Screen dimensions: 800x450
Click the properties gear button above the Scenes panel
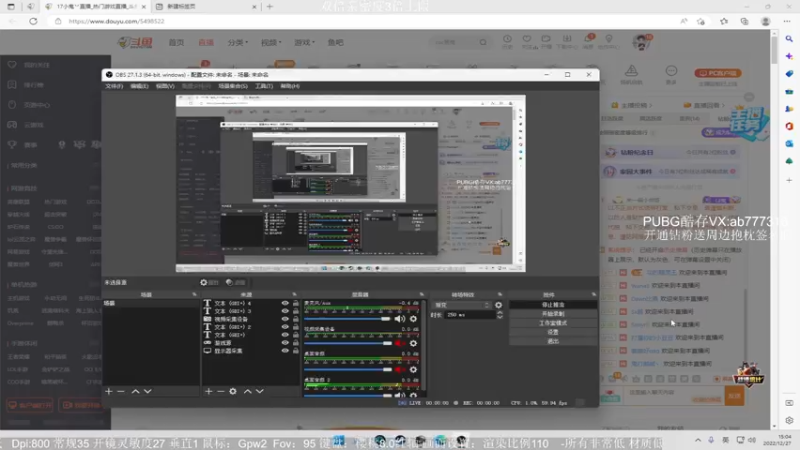209,282
